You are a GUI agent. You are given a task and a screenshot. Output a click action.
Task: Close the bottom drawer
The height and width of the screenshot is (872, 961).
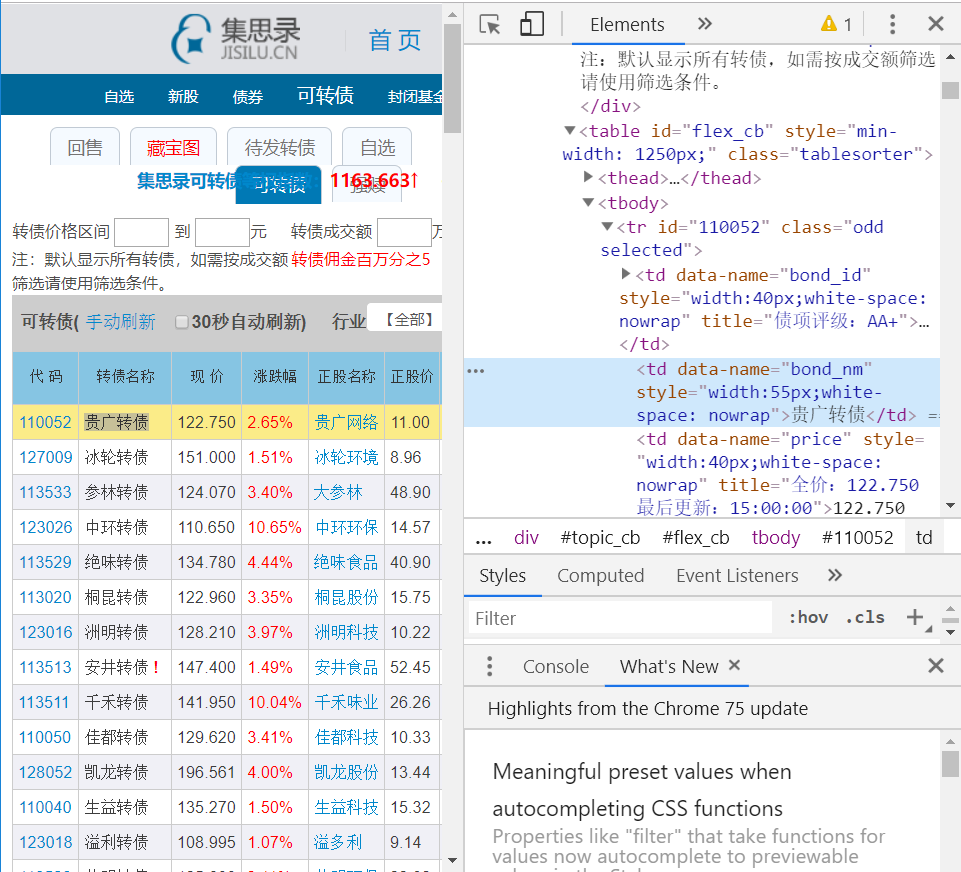(935, 665)
